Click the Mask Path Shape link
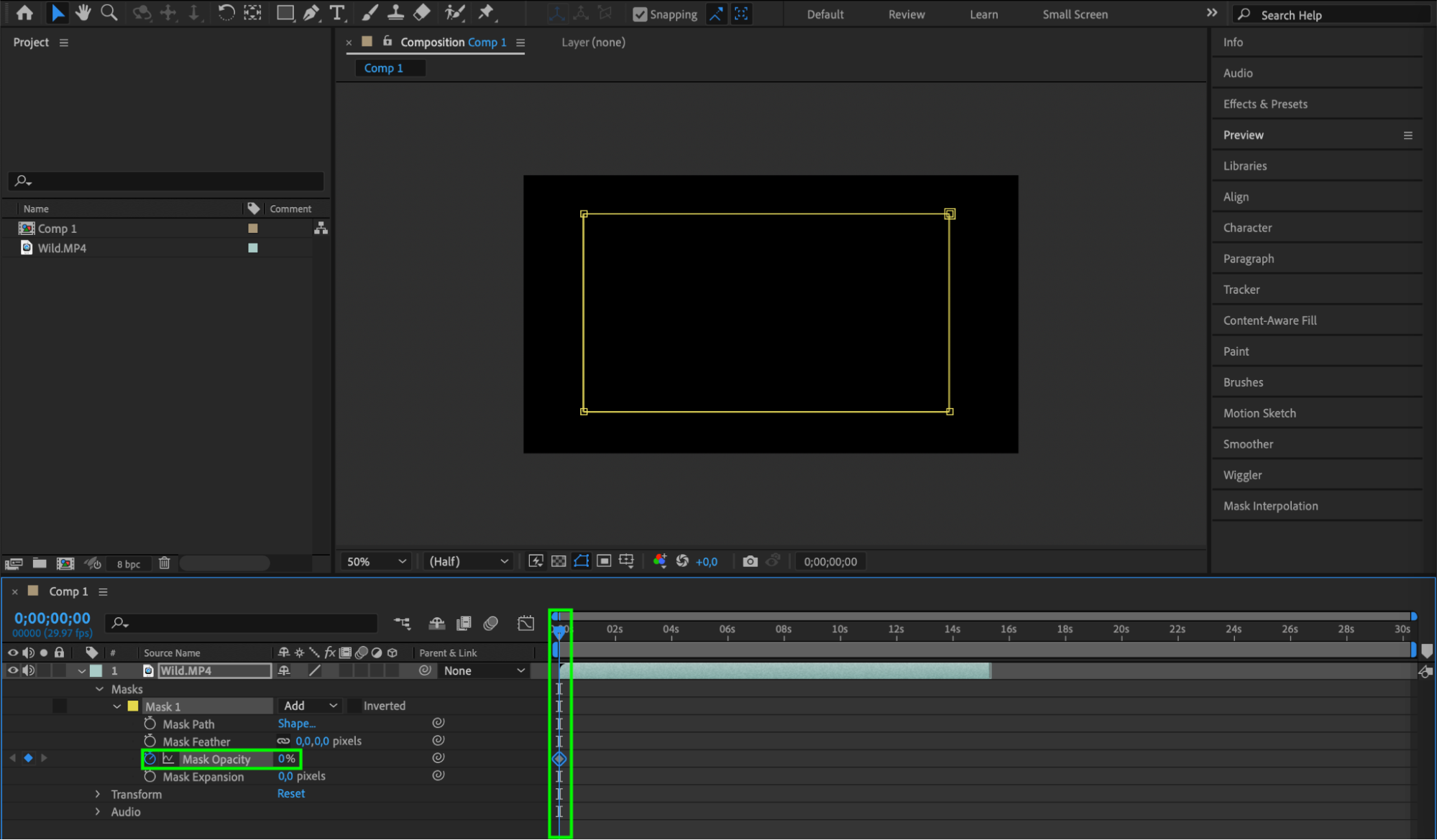 pos(296,724)
